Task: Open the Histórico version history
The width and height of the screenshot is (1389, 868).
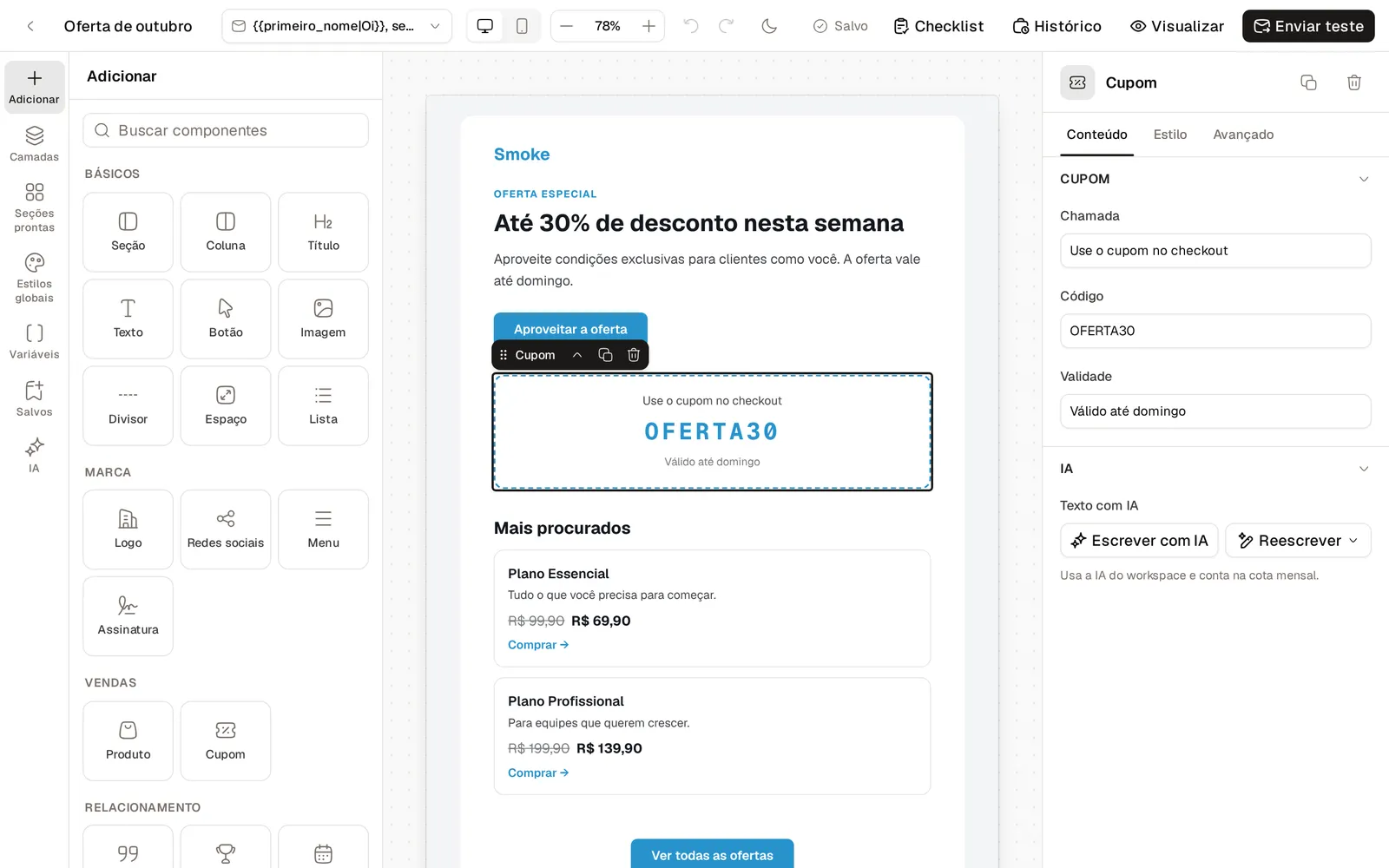Action: click(x=1057, y=26)
